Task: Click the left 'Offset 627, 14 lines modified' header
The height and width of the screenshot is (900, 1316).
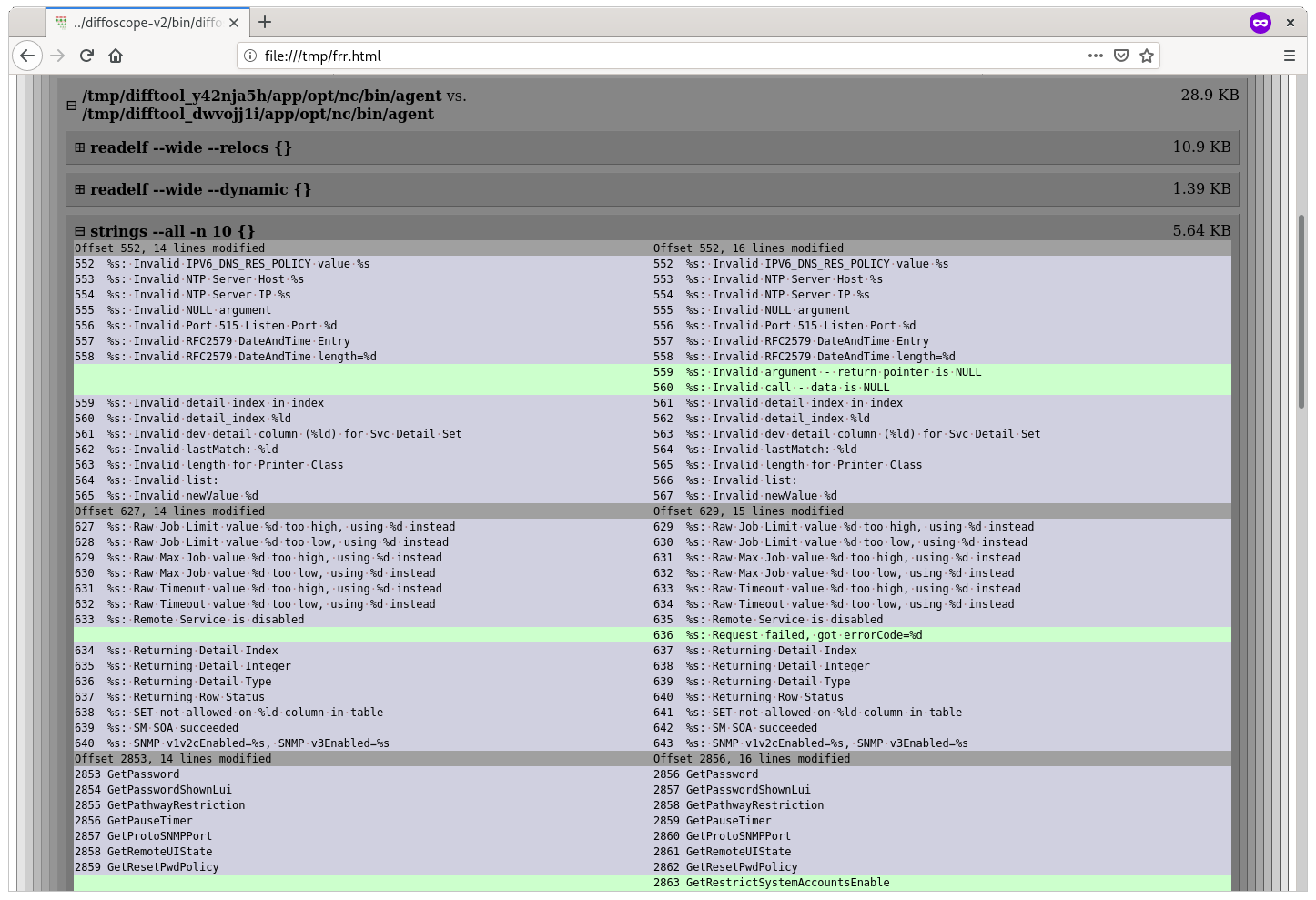Action: (x=170, y=511)
